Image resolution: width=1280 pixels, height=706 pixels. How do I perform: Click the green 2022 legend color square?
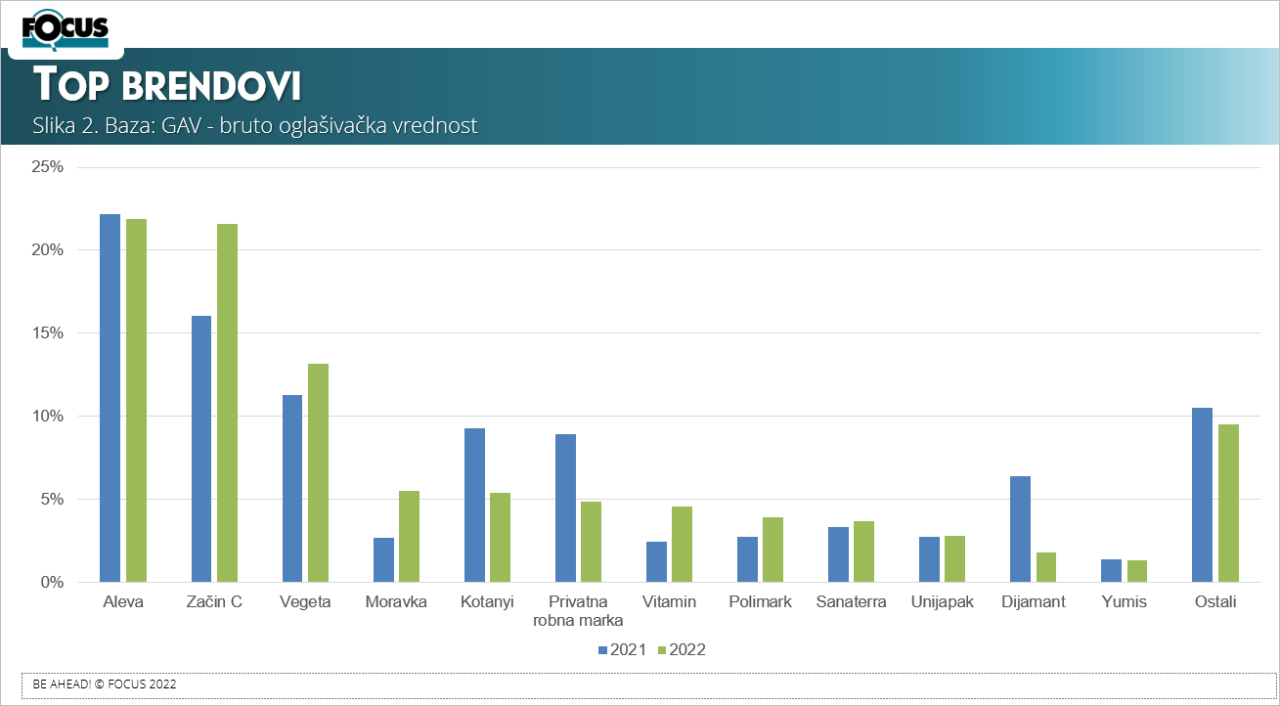pyautogui.click(x=662, y=650)
